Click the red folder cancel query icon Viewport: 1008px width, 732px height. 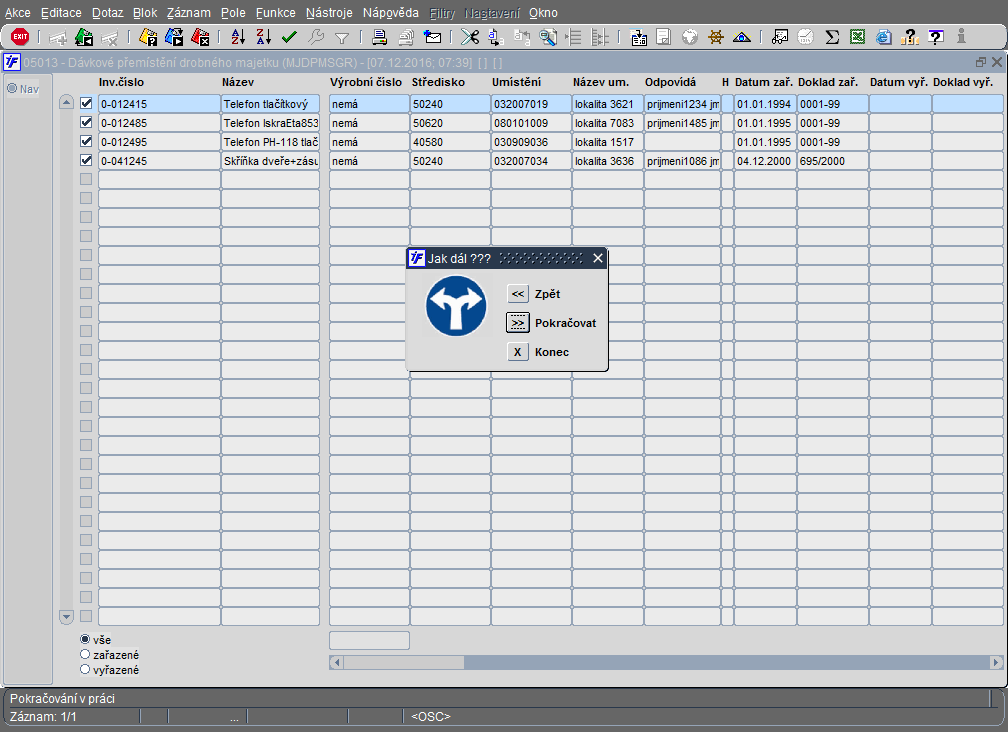200,37
